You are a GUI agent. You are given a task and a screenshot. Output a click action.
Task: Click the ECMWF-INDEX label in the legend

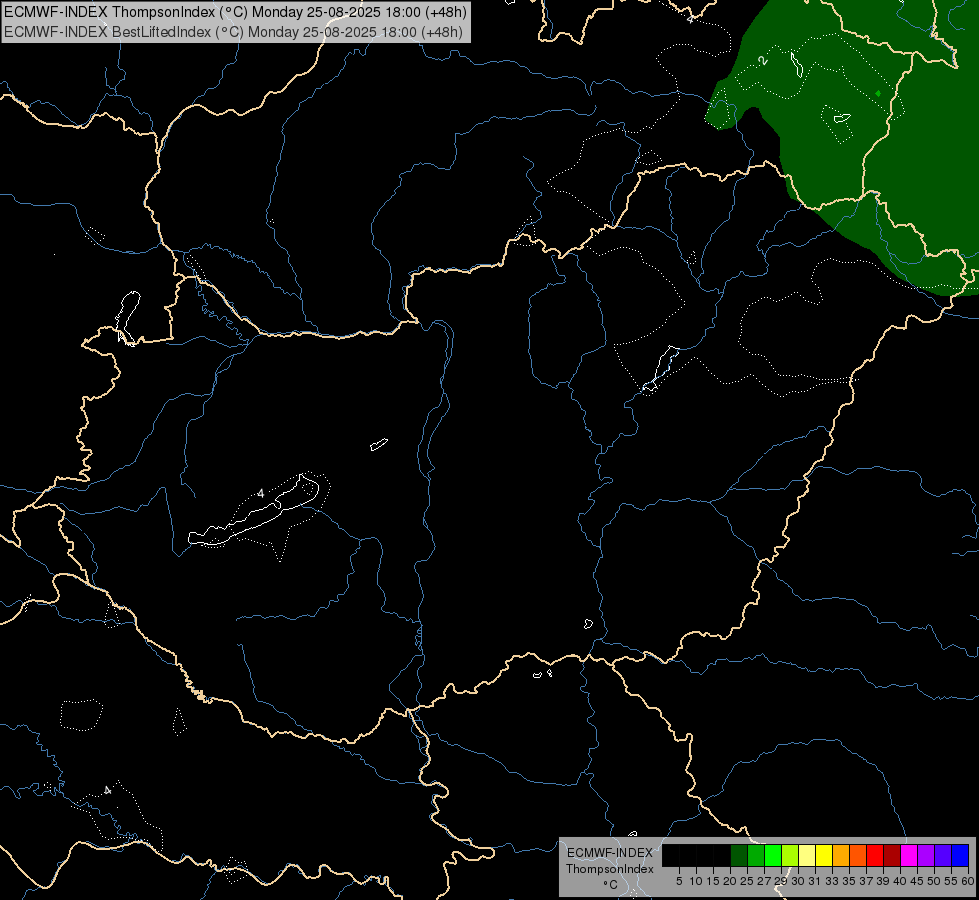(x=610, y=853)
